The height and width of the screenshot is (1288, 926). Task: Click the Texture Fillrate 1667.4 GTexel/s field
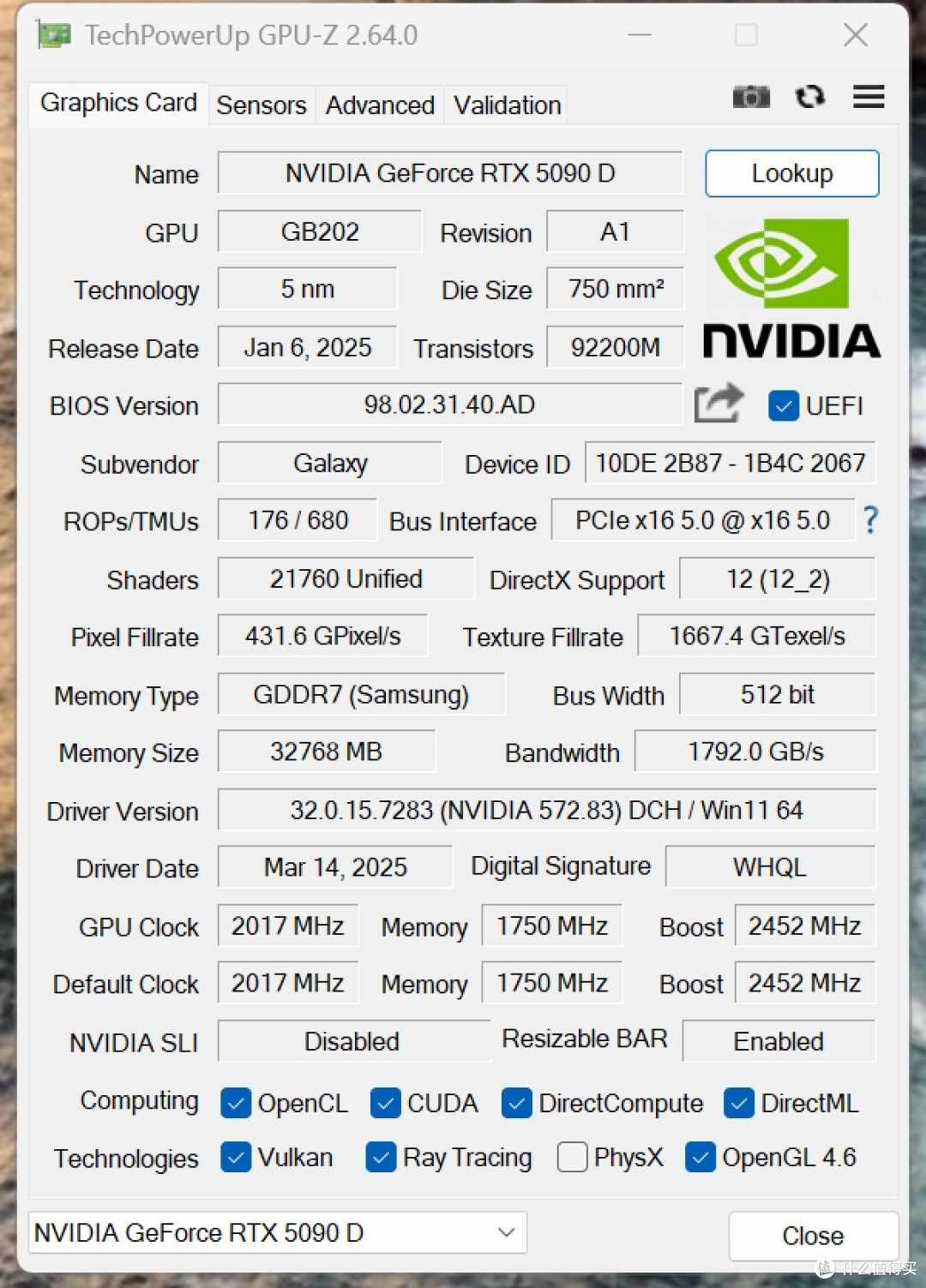click(x=757, y=636)
